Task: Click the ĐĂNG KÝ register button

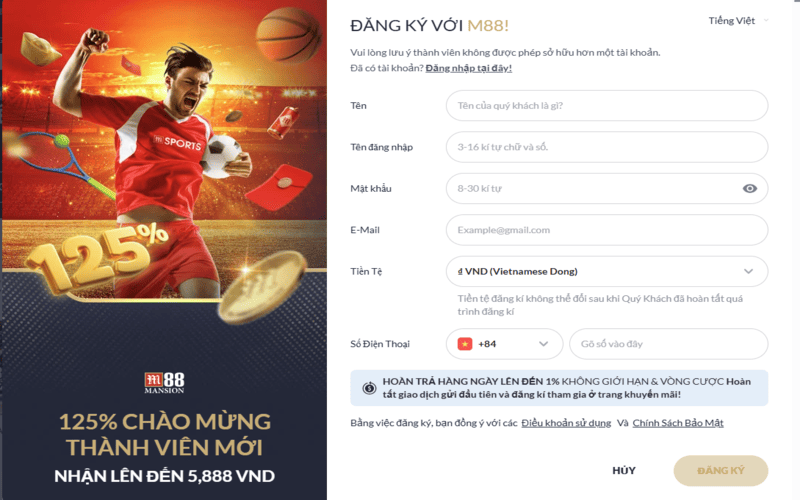Action: pyautogui.click(x=720, y=470)
